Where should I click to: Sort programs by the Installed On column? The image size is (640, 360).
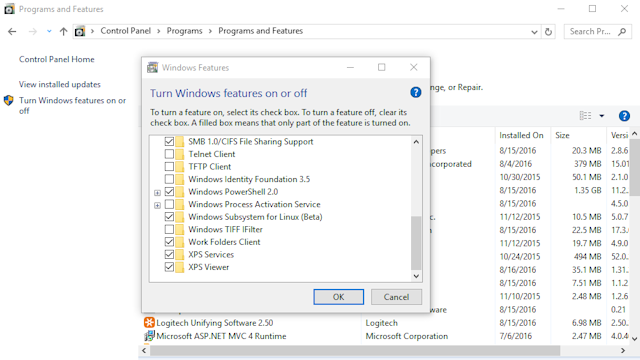(521, 136)
